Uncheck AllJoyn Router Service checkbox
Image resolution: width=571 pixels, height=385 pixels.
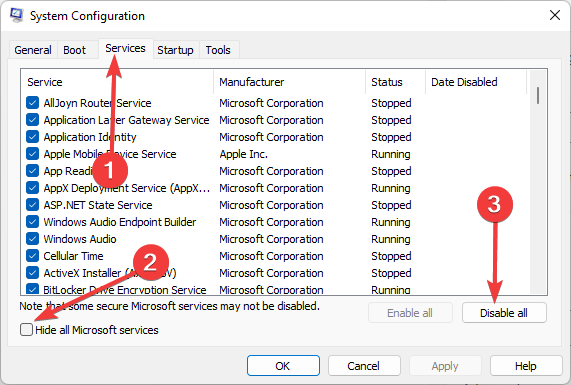pyautogui.click(x=32, y=103)
